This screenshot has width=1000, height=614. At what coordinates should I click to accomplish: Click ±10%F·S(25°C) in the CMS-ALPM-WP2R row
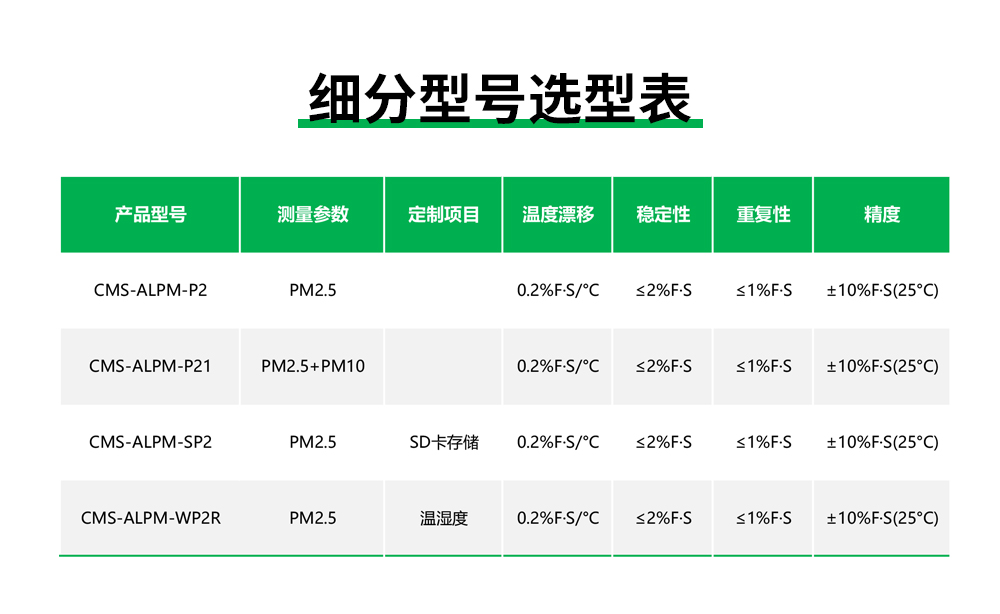coord(882,518)
